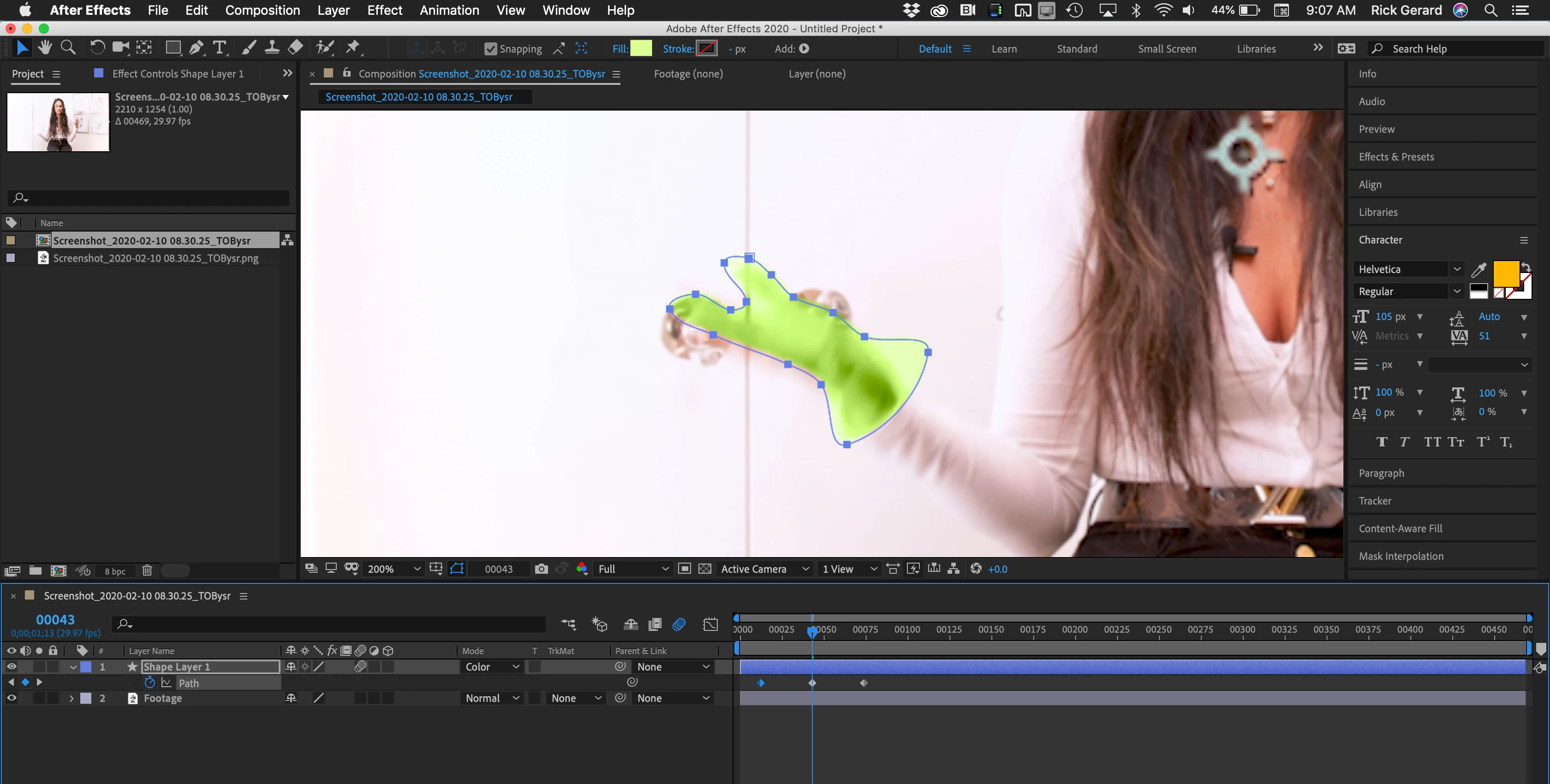This screenshot has height=784, width=1550.
Task: Open the 200% magnification dropdown
Action: click(394, 569)
